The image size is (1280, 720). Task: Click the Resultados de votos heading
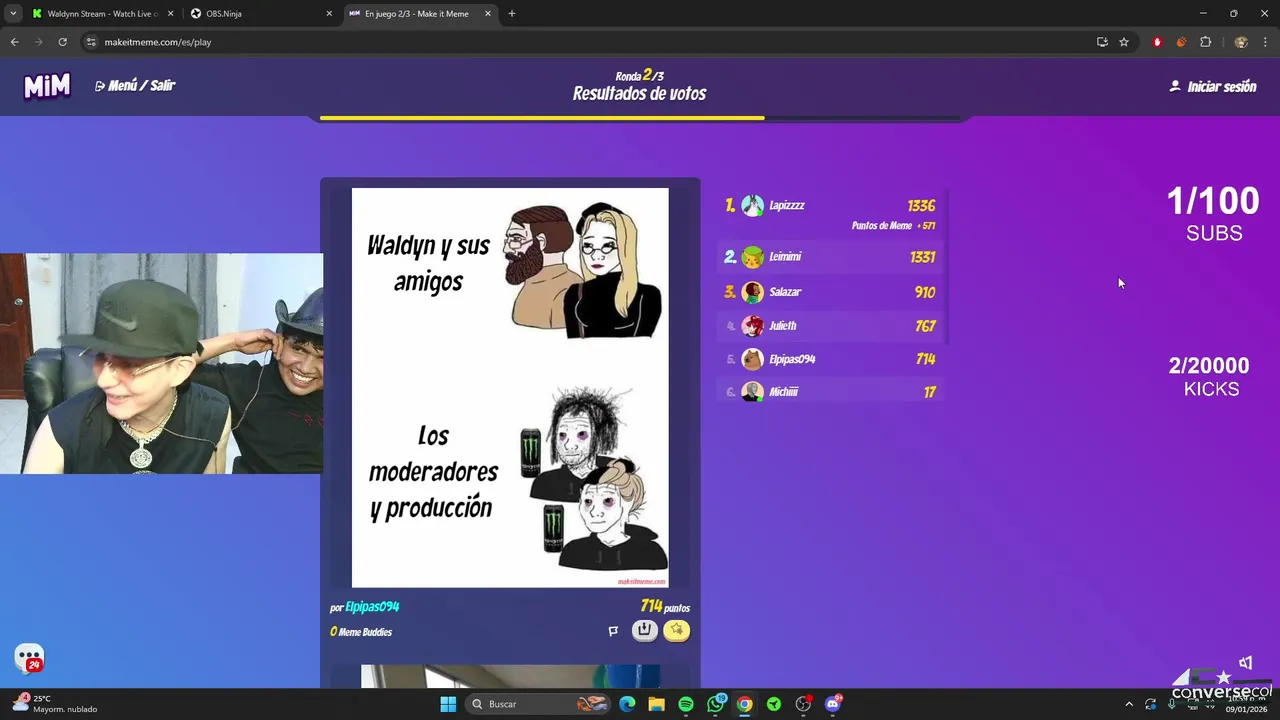[x=640, y=94]
